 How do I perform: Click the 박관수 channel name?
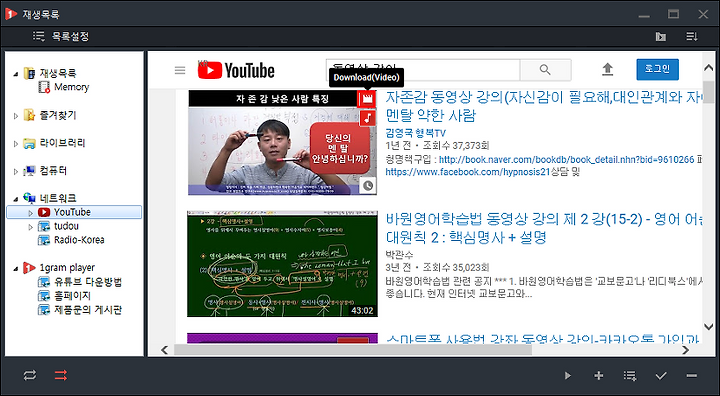(x=399, y=254)
